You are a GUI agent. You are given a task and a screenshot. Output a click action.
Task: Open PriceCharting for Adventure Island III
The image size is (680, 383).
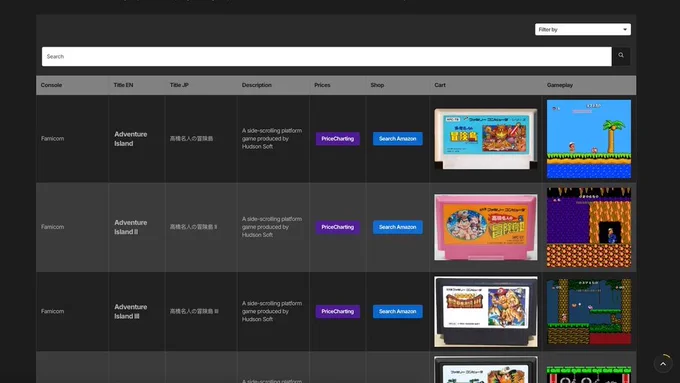(337, 311)
